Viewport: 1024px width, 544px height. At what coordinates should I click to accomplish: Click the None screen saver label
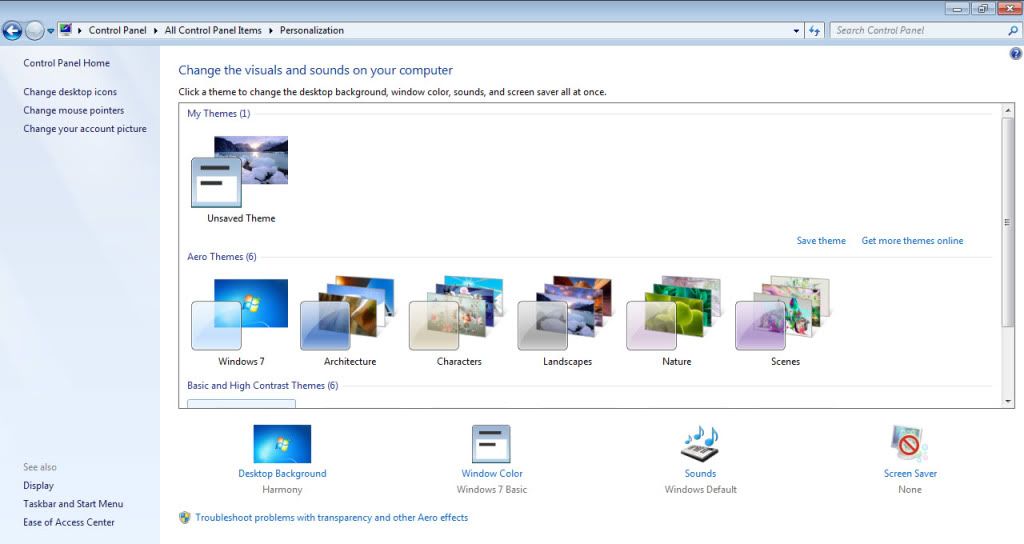[910, 490]
